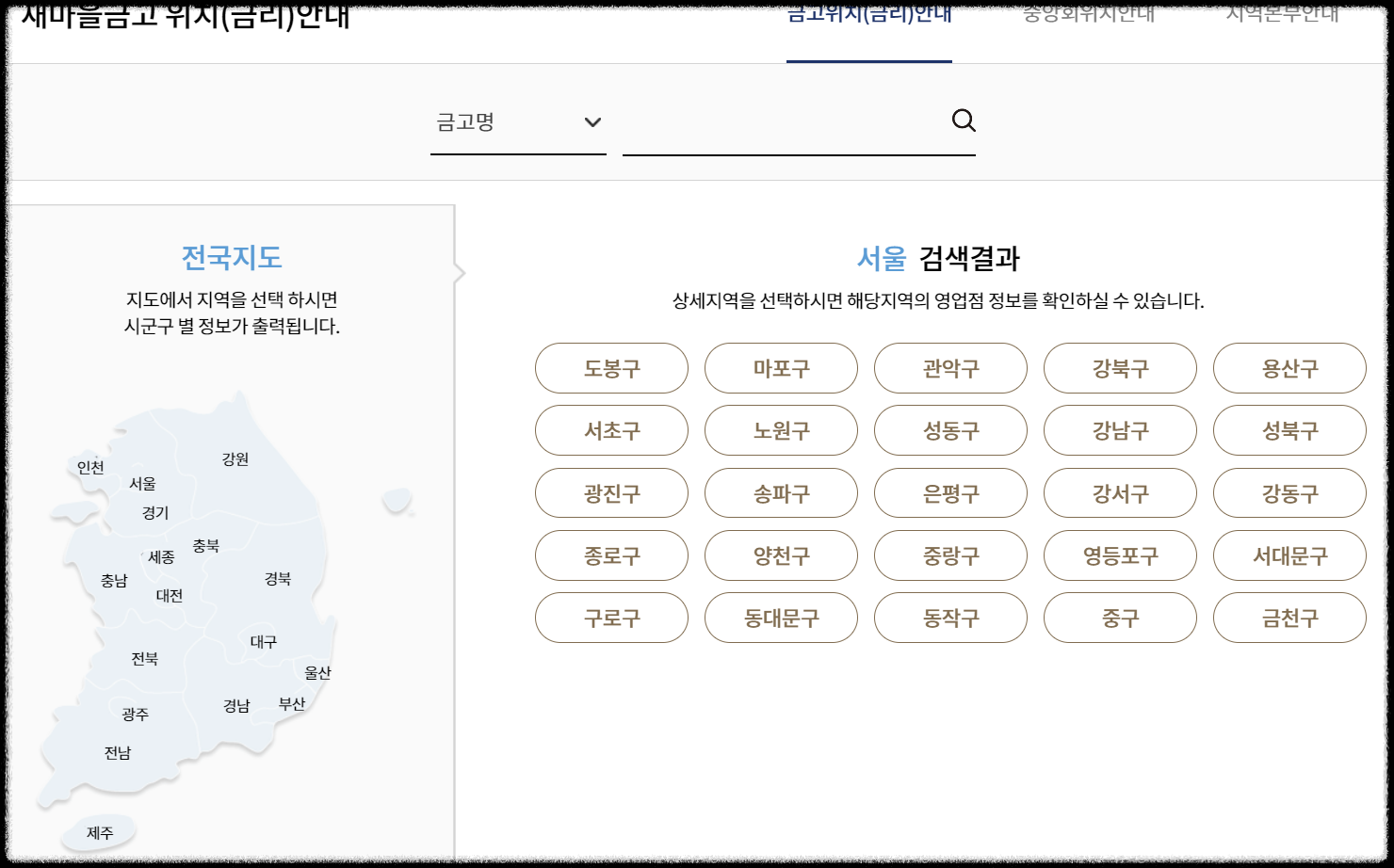Select the 마포구 district button
1394x868 pixels.
click(x=781, y=368)
